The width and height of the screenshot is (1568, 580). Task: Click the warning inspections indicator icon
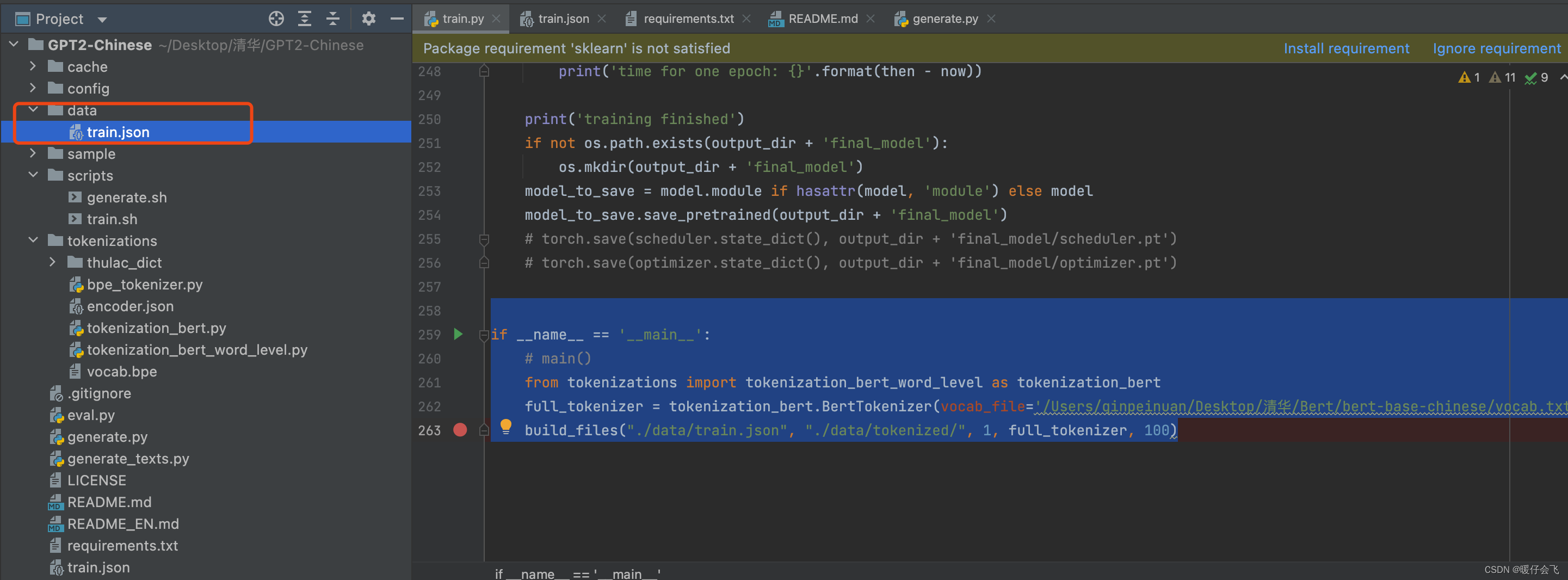tap(1465, 78)
